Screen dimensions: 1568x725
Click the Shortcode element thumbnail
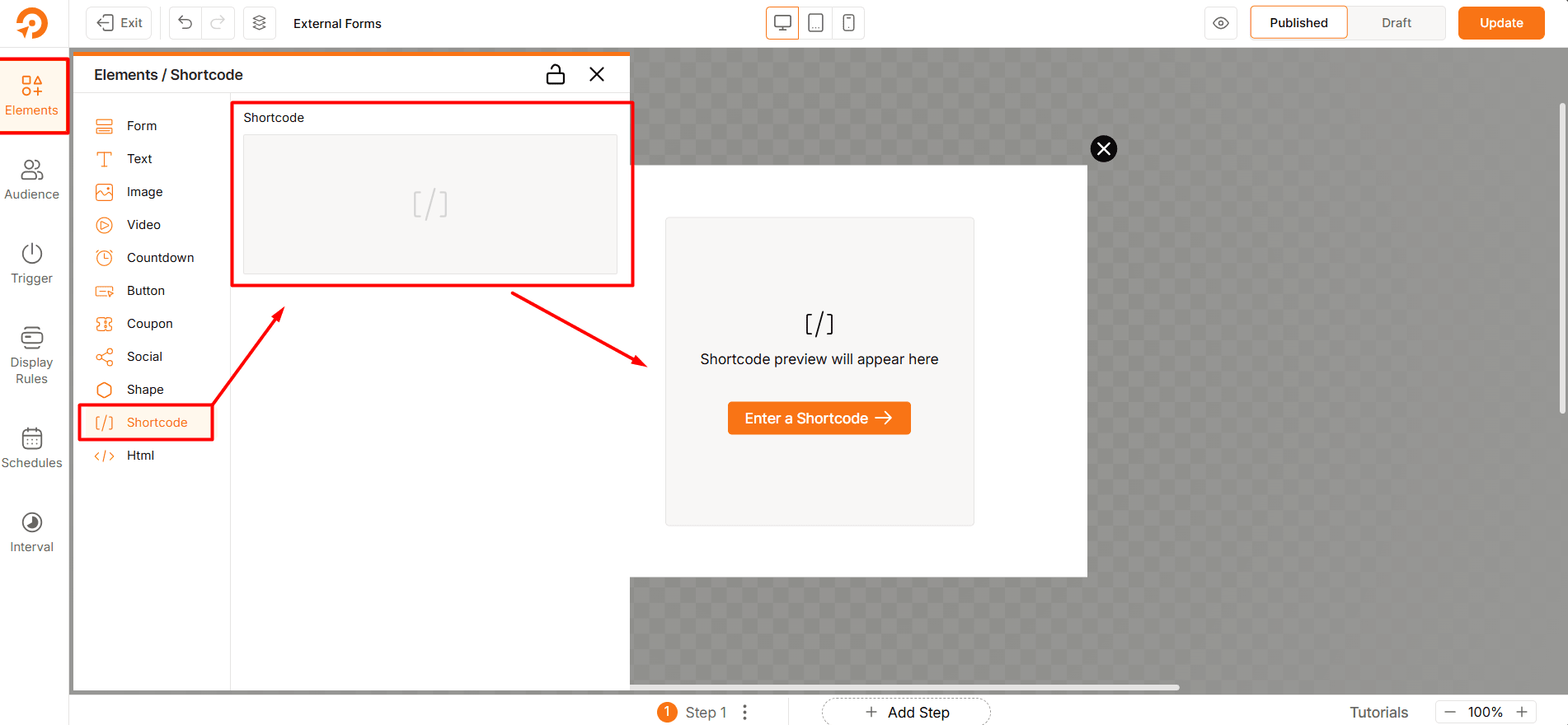point(430,204)
